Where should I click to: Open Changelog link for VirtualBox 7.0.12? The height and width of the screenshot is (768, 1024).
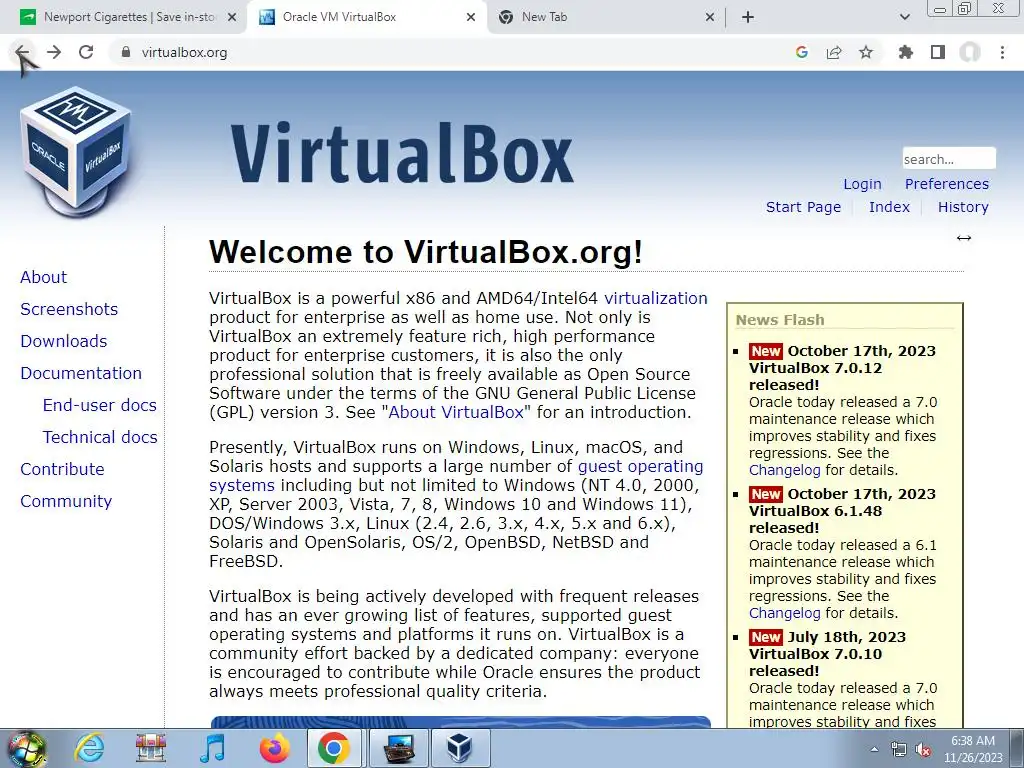[x=784, y=470]
